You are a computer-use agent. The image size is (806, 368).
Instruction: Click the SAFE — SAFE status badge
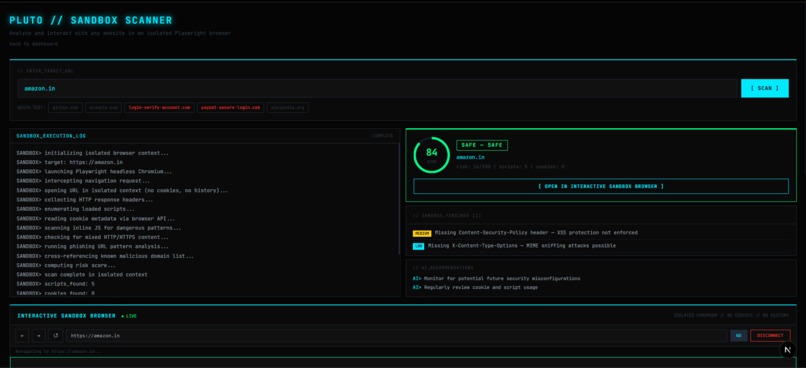tap(482, 145)
